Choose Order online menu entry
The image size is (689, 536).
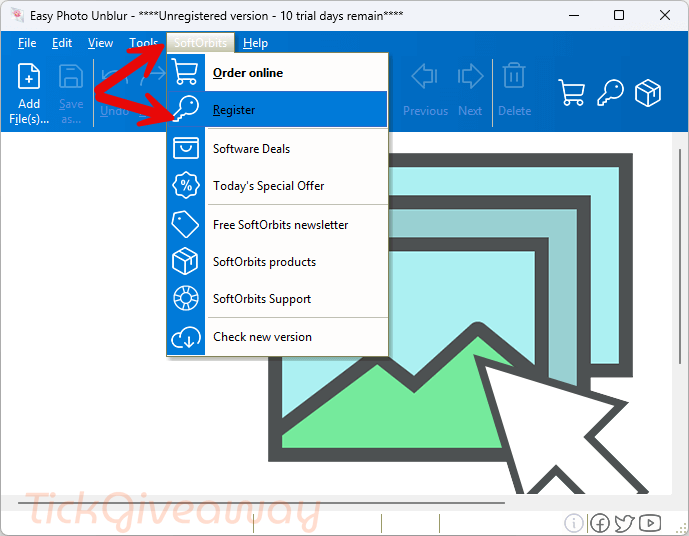click(x=277, y=72)
